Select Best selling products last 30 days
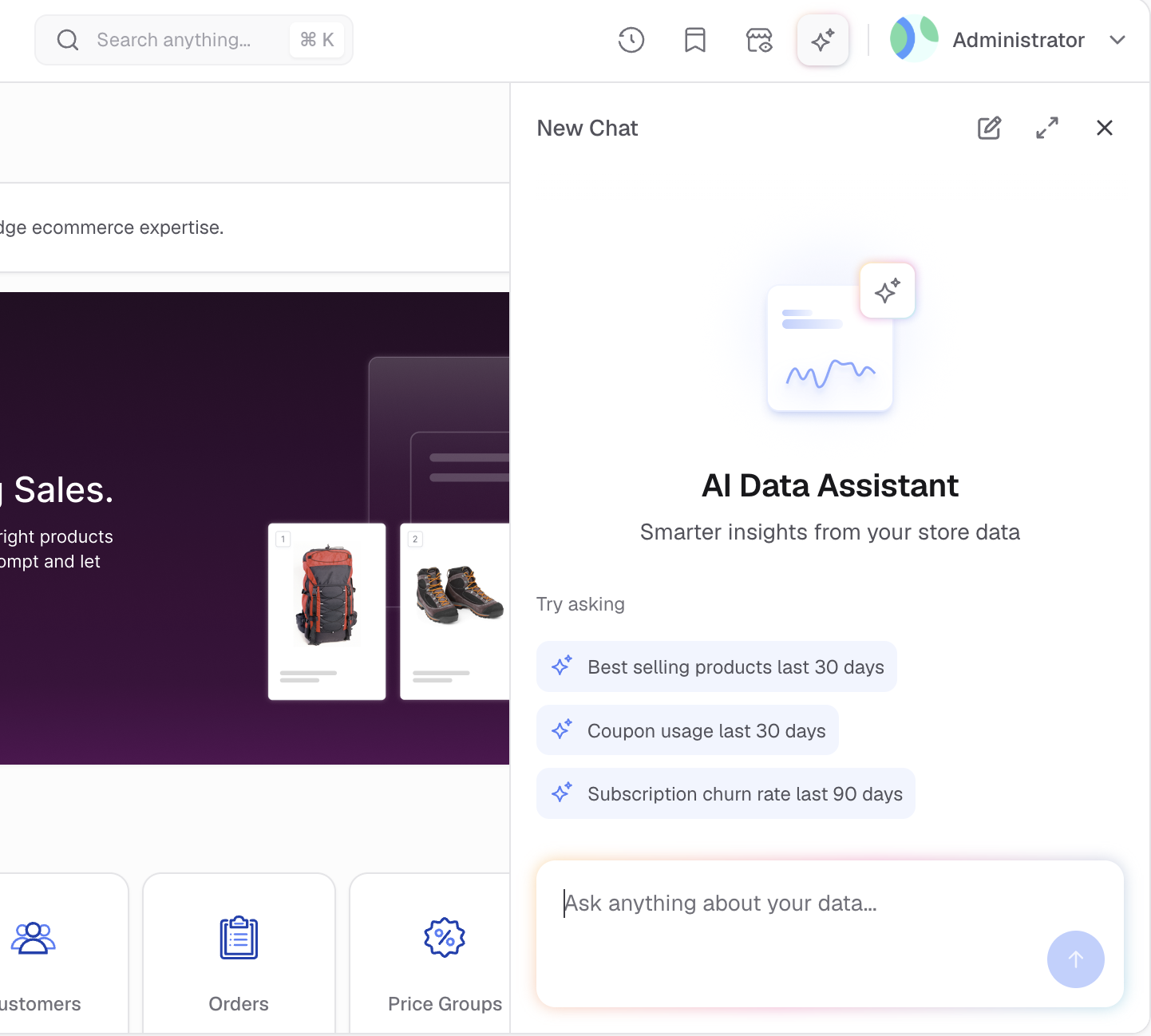1151x1036 pixels. click(717, 666)
